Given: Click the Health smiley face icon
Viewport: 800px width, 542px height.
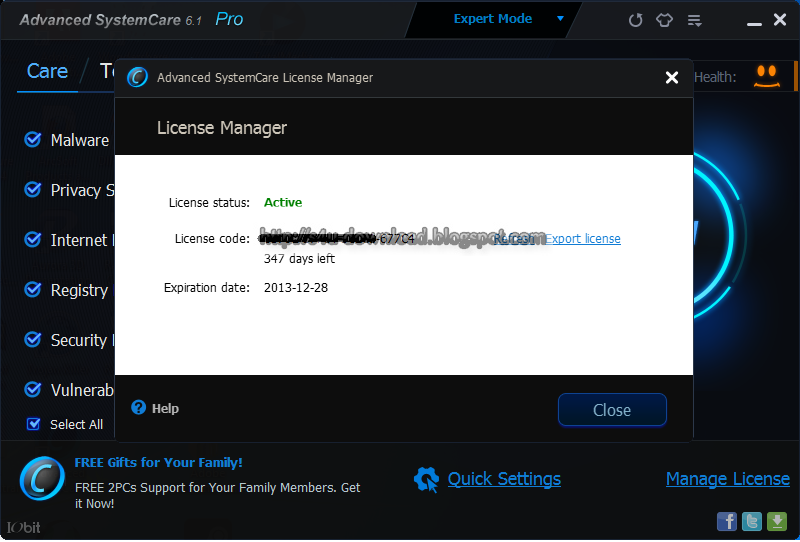Looking at the screenshot, I should click(x=767, y=76).
